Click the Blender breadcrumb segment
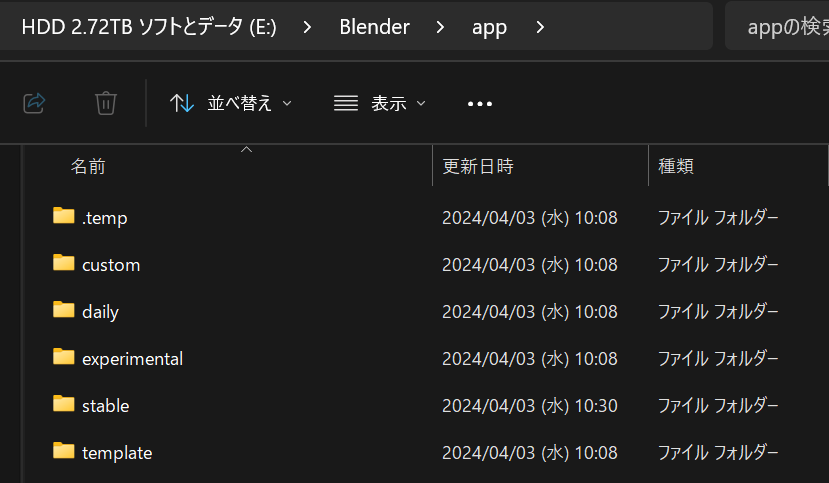 (374, 26)
